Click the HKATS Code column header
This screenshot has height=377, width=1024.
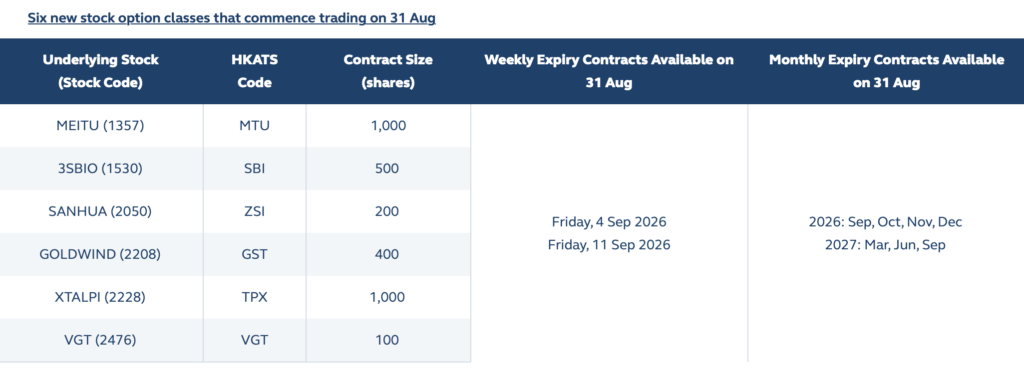[254, 71]
